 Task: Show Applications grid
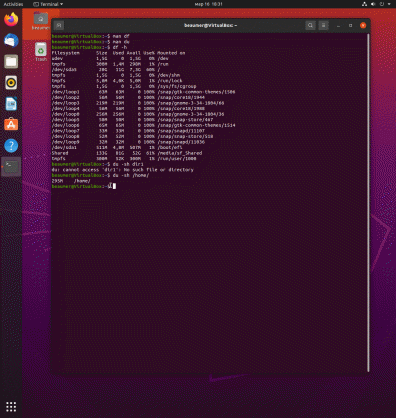(x=11, y=407)
